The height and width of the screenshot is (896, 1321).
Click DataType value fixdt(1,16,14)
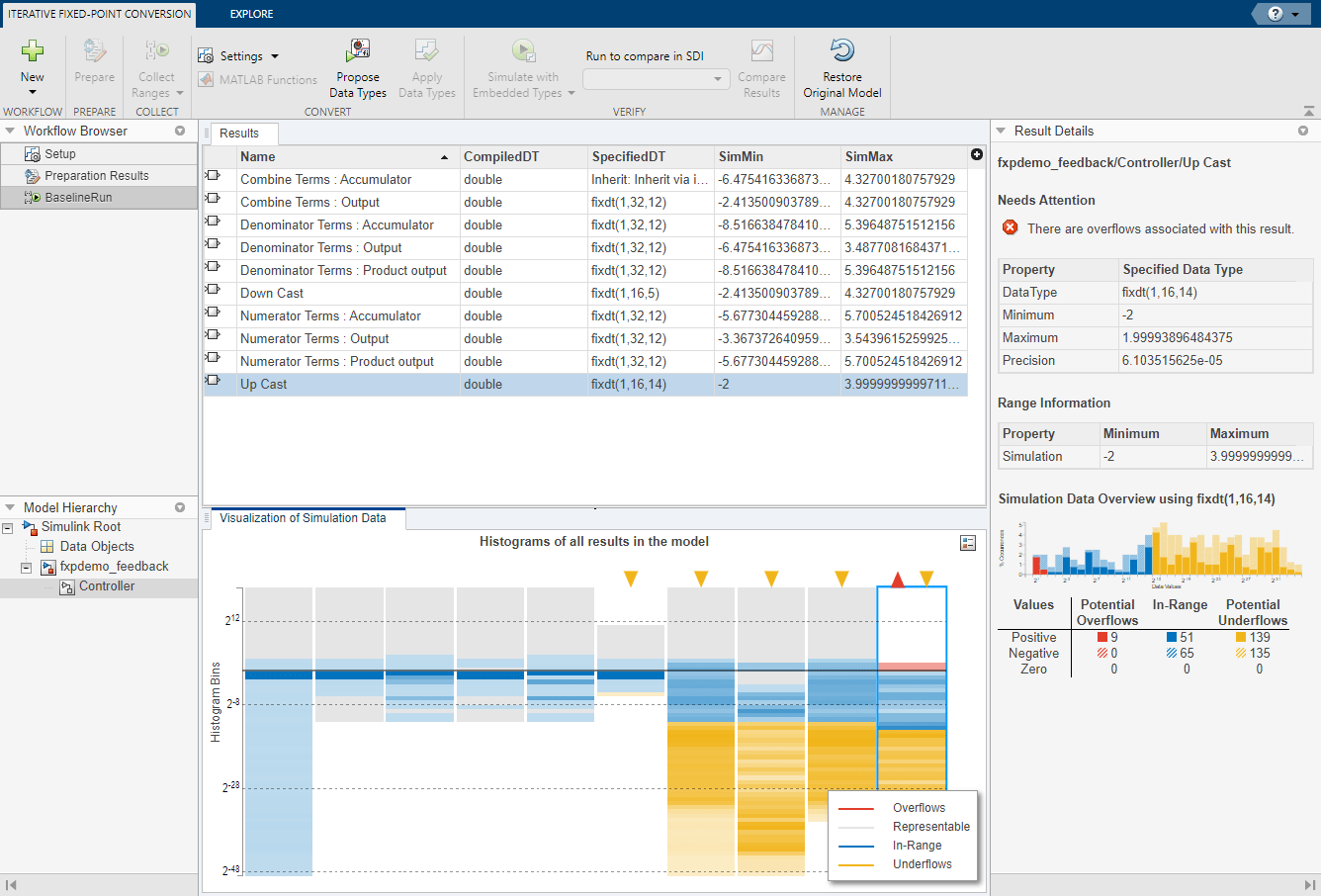1215,293
